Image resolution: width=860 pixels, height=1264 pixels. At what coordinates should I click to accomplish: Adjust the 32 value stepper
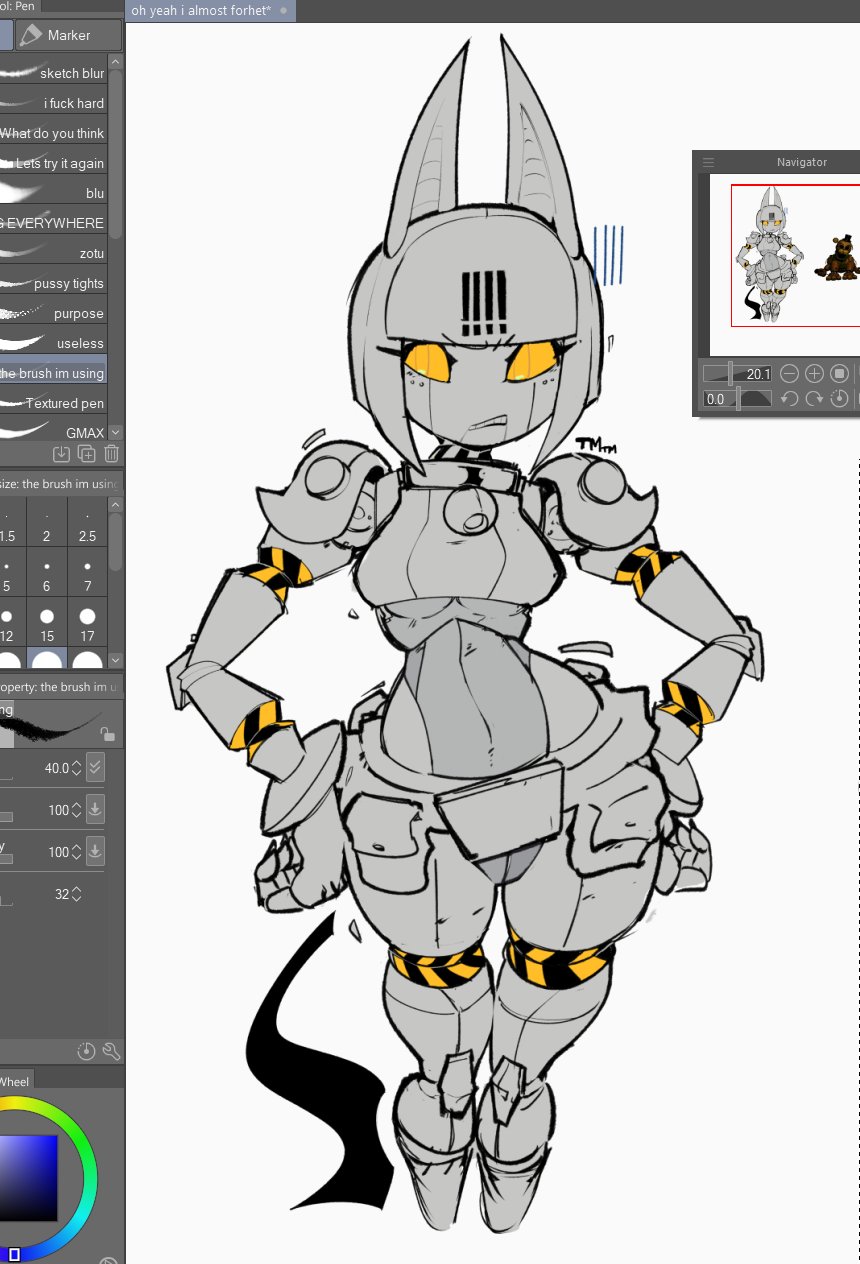coord(77,894)
